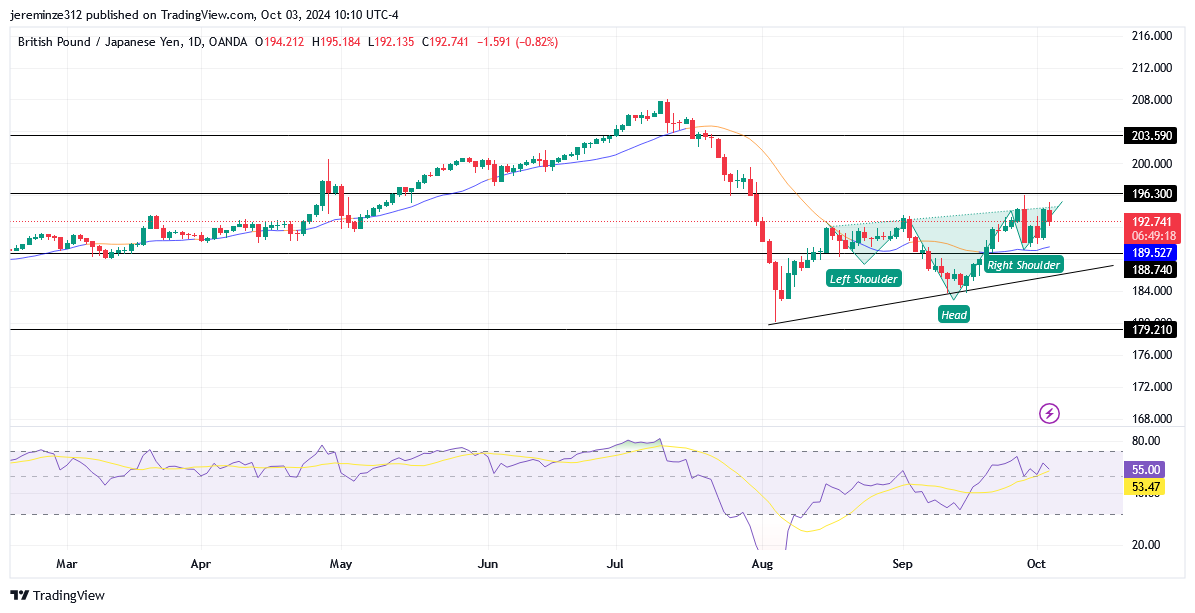1195x613 pixels.
Task: Click the 216.000 price scale label
Action: coord(1151,36)
